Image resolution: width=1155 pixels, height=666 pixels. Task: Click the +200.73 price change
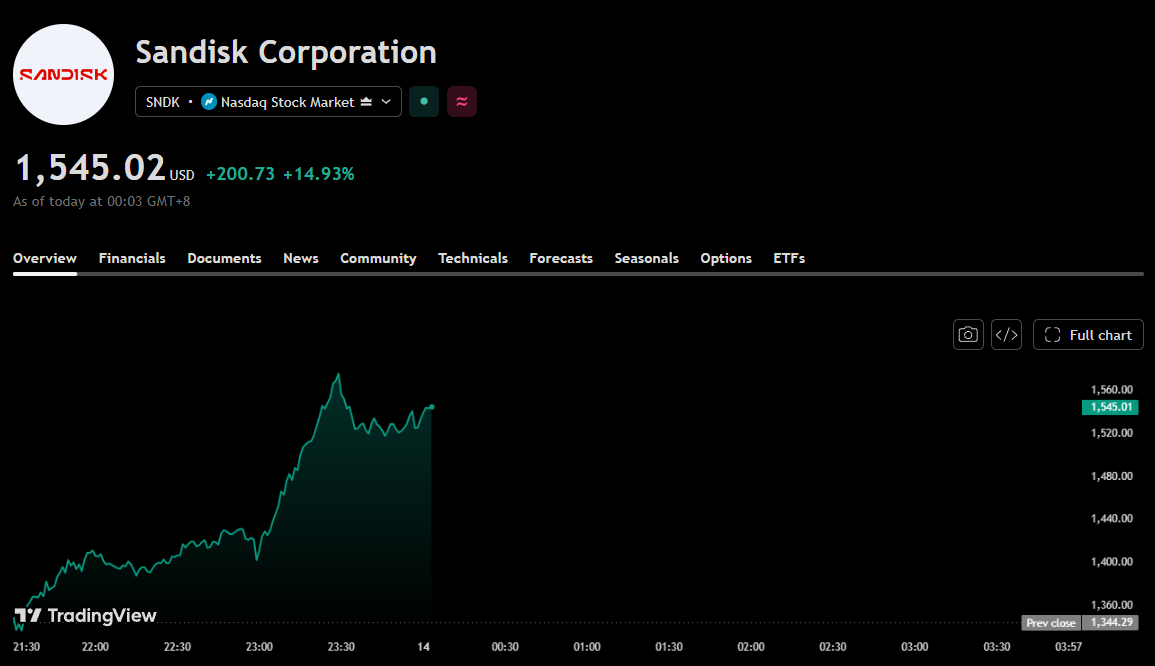[240, 174]
